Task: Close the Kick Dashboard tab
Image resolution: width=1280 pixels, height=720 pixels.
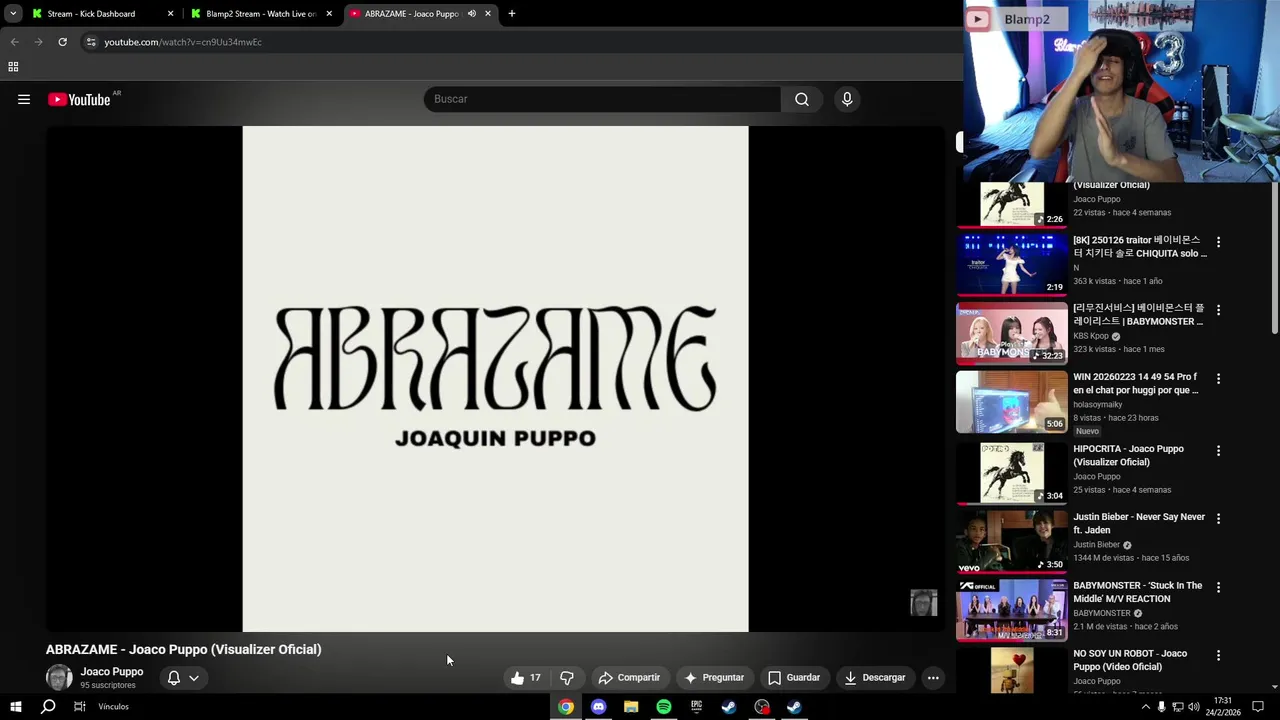Action: tap(170, 14)
